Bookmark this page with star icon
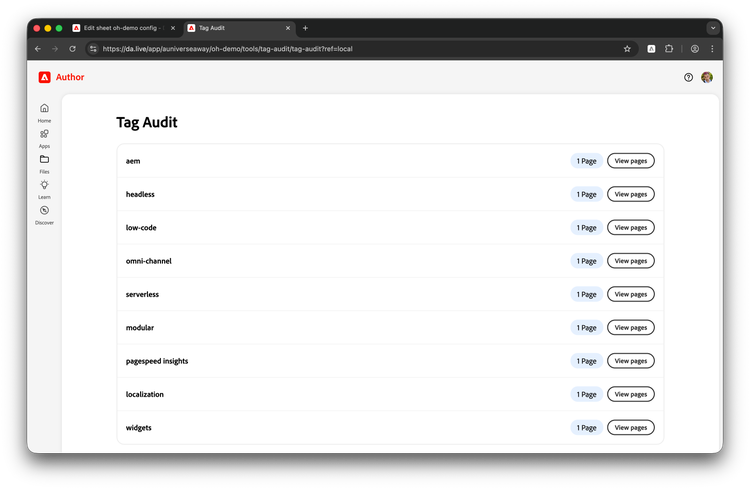Image resolution: width=750 pixels, height=489 pixels. point(627,48)
